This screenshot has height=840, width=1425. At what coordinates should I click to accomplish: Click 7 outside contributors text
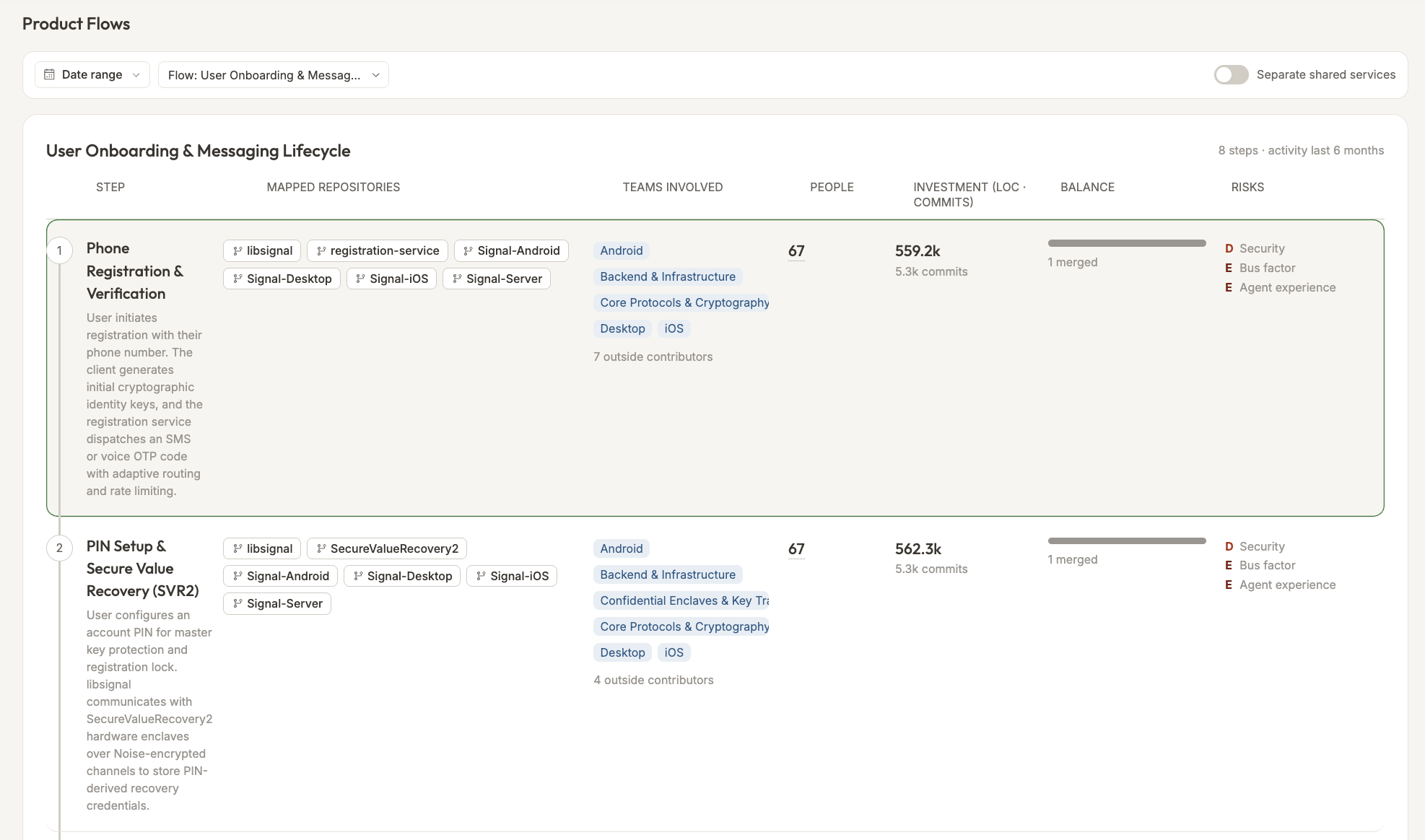pyautogui.click(x=653, y=356)
